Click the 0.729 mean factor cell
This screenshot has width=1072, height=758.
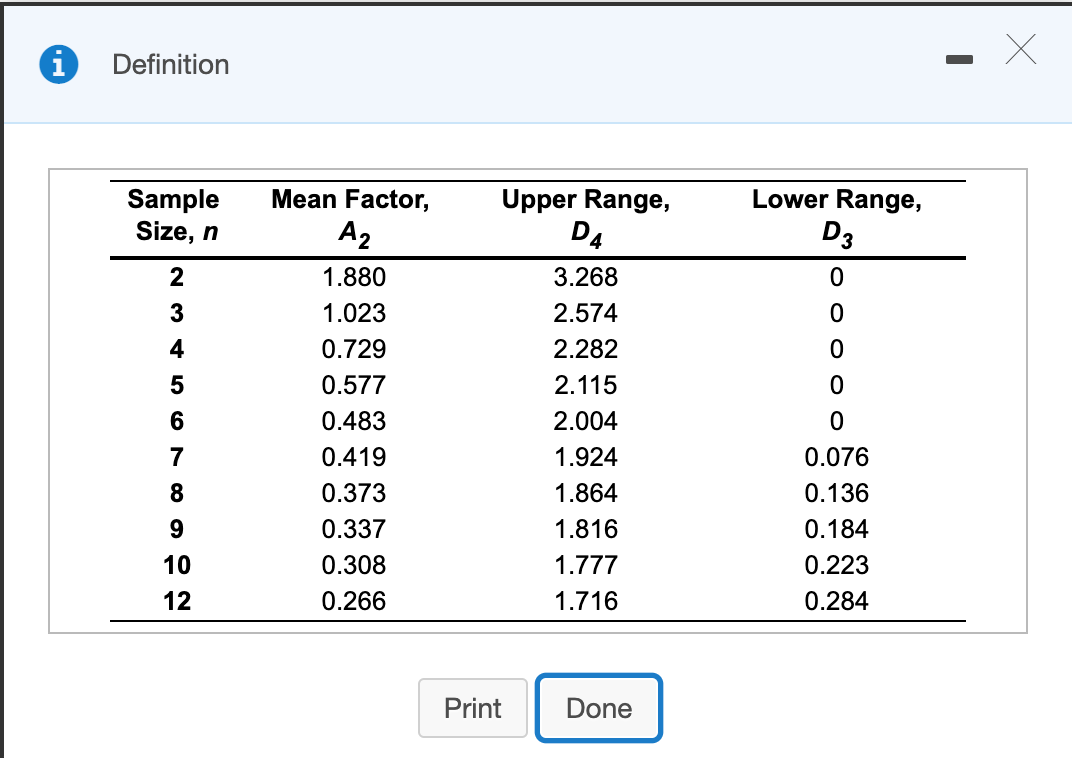[x=353, y=349]
